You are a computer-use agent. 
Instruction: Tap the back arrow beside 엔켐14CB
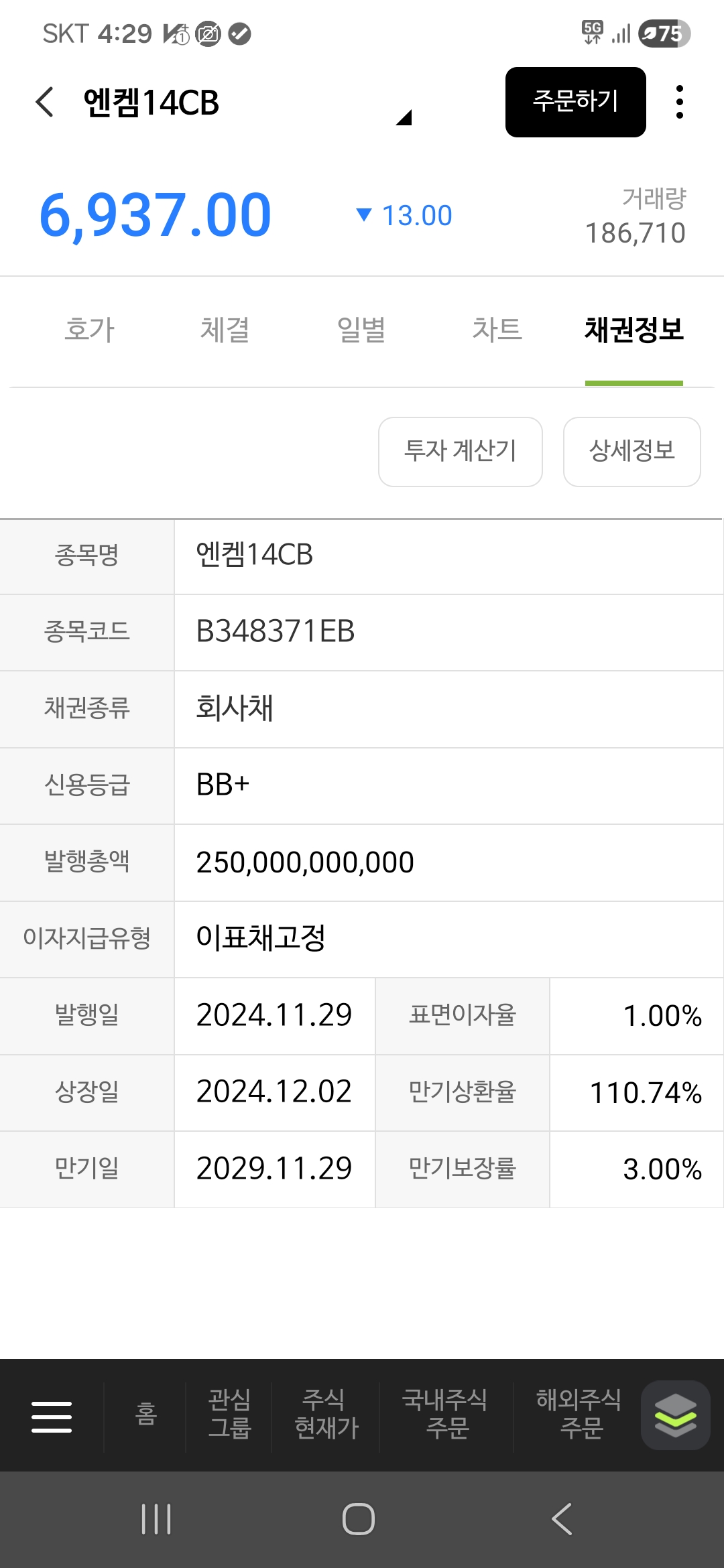click(x=45, y=103)
